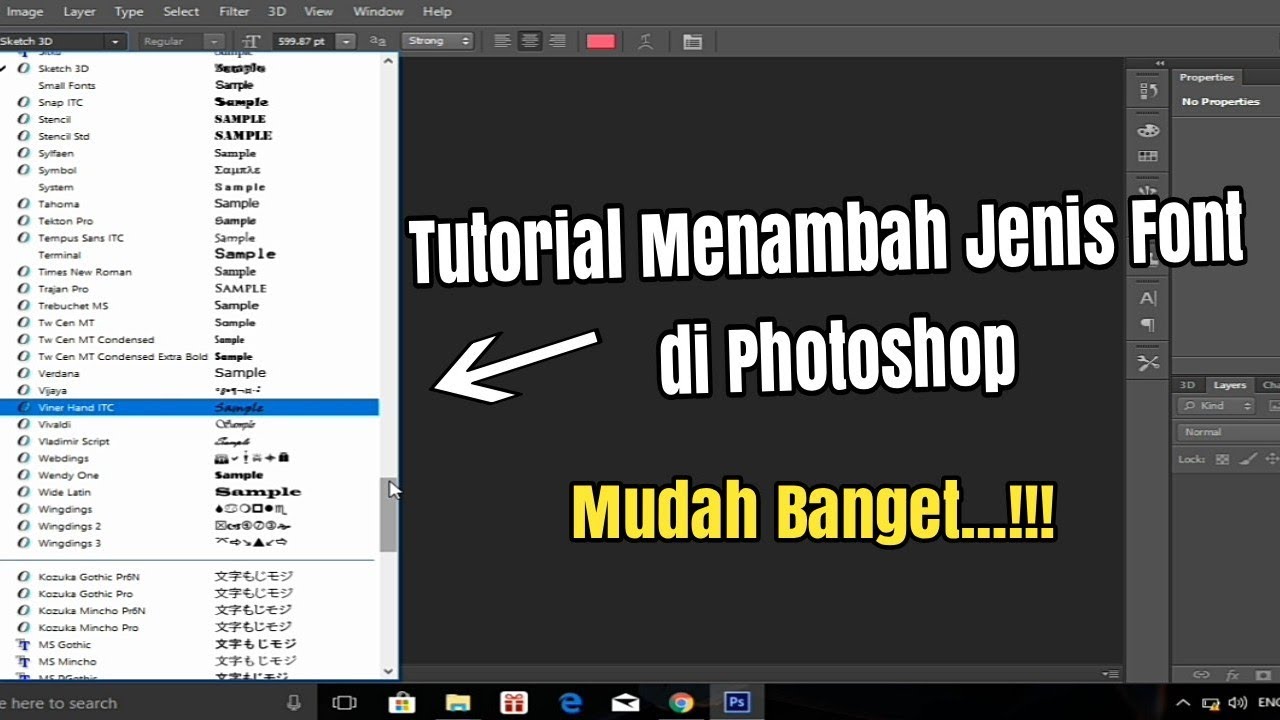Click the link layers icon
This screenshot has width=1280, height=720.
(x=1202, y=675)
